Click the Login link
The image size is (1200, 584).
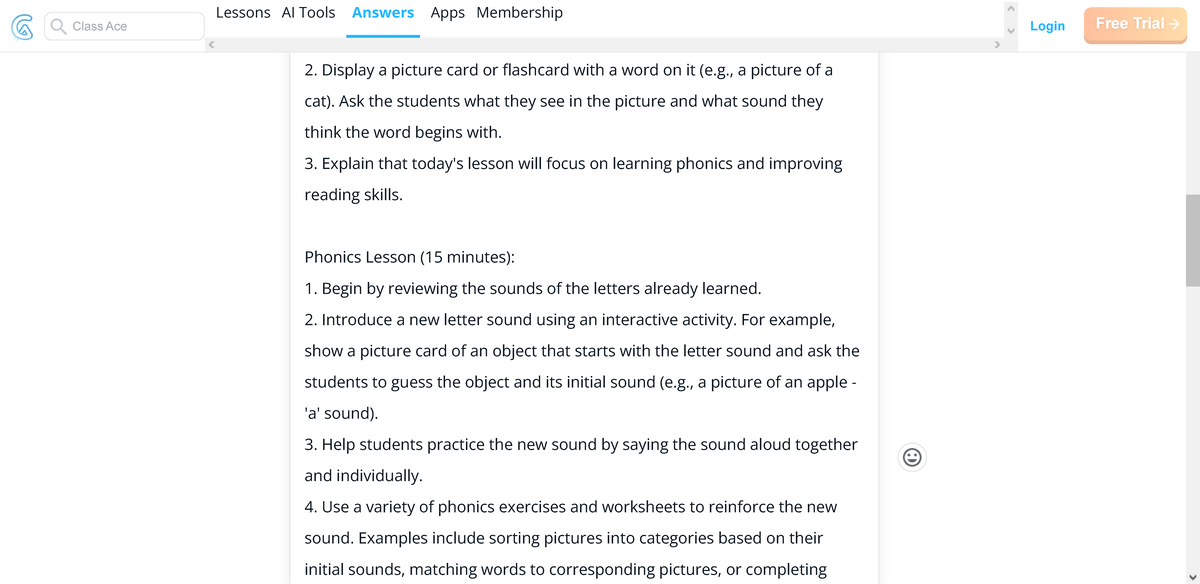(x=1047, y=26)
